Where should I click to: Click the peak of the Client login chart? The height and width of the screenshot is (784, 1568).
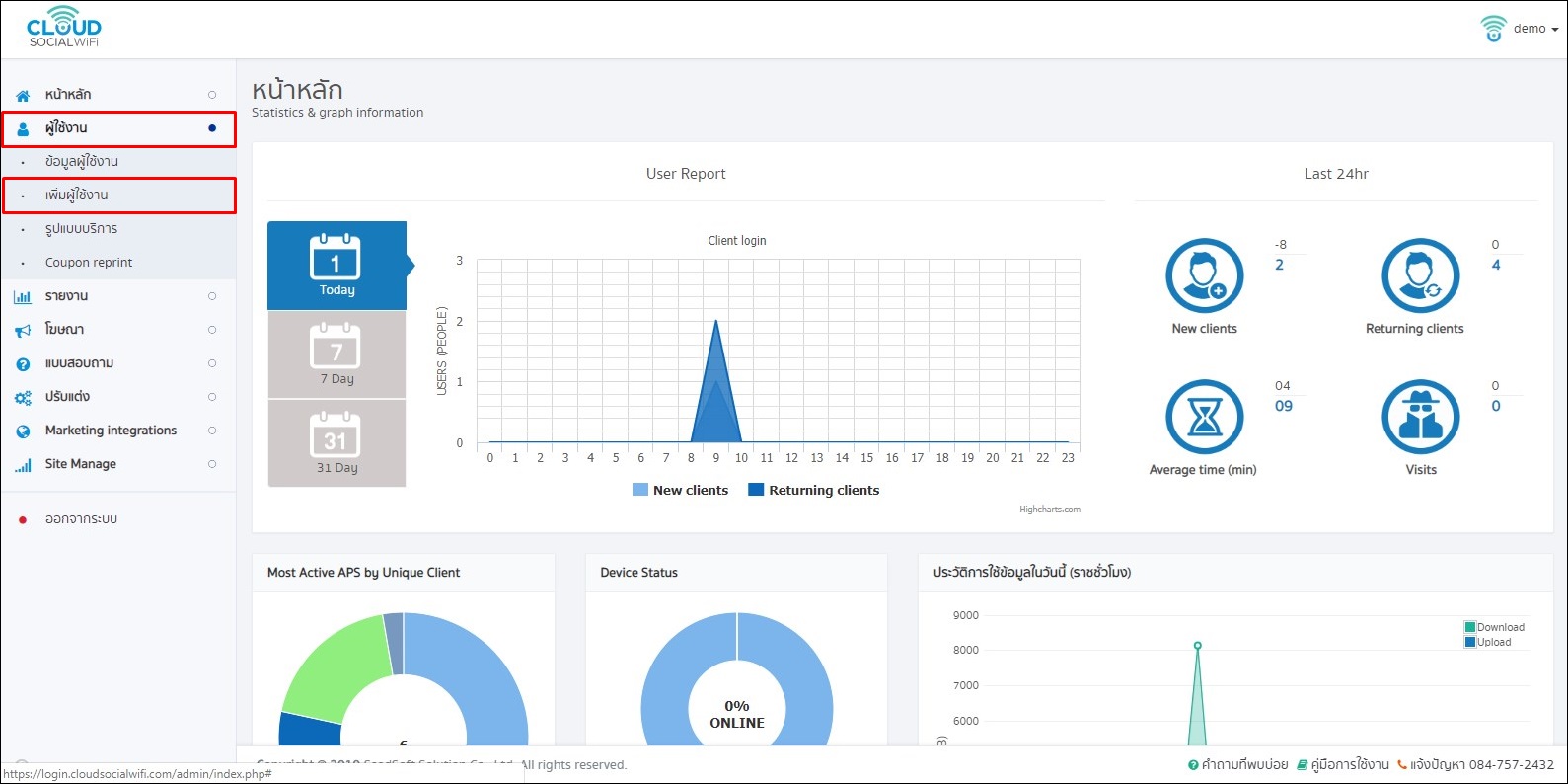(715, 322)
